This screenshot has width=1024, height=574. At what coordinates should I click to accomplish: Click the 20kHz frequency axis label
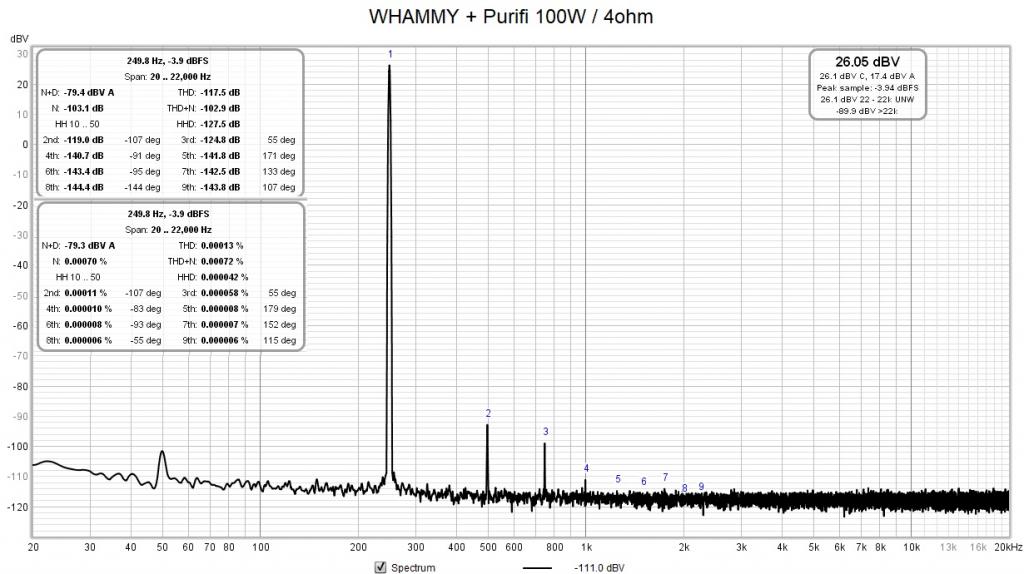pyautogui.click(x=1008, y=547)
